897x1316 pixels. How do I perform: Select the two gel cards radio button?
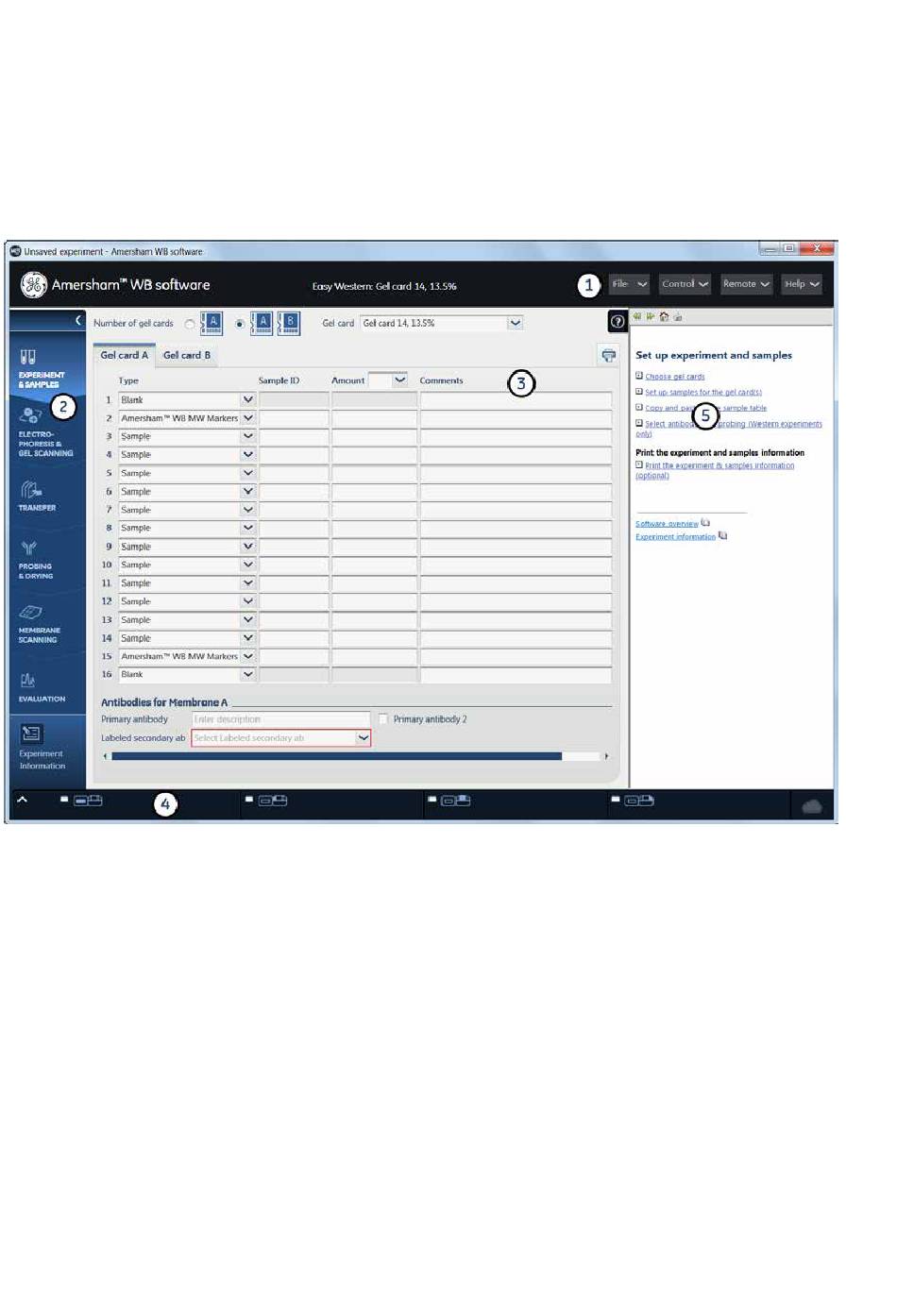pos(240,324)
